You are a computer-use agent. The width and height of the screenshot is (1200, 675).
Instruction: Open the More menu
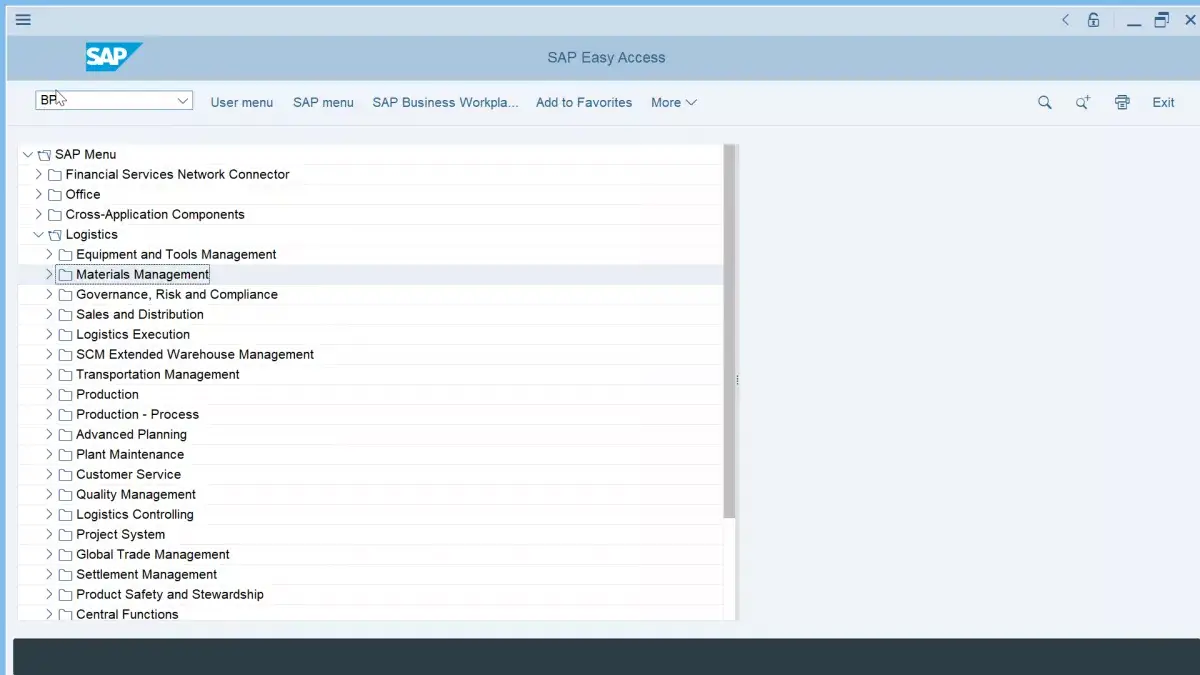tap(674, 102)
